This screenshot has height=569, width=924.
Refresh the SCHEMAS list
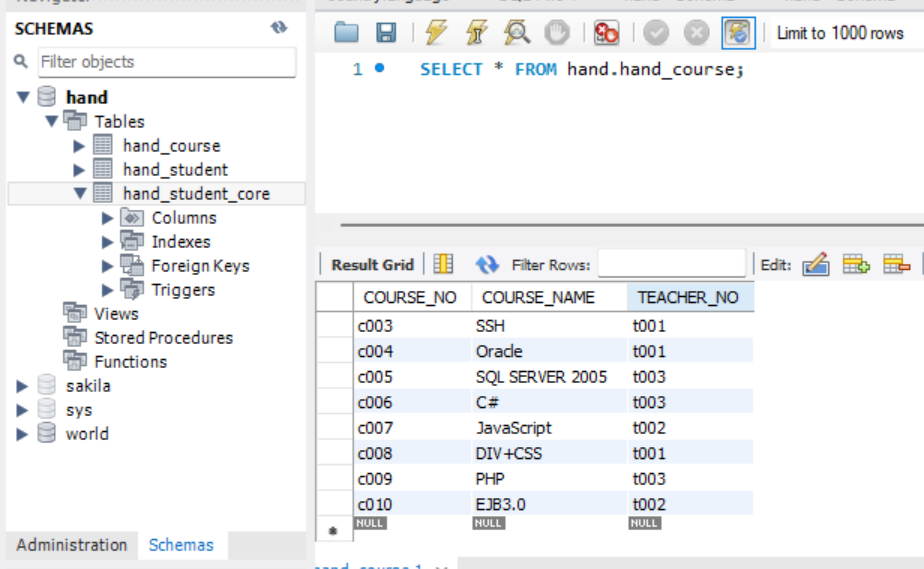click(x=279, y=27)
